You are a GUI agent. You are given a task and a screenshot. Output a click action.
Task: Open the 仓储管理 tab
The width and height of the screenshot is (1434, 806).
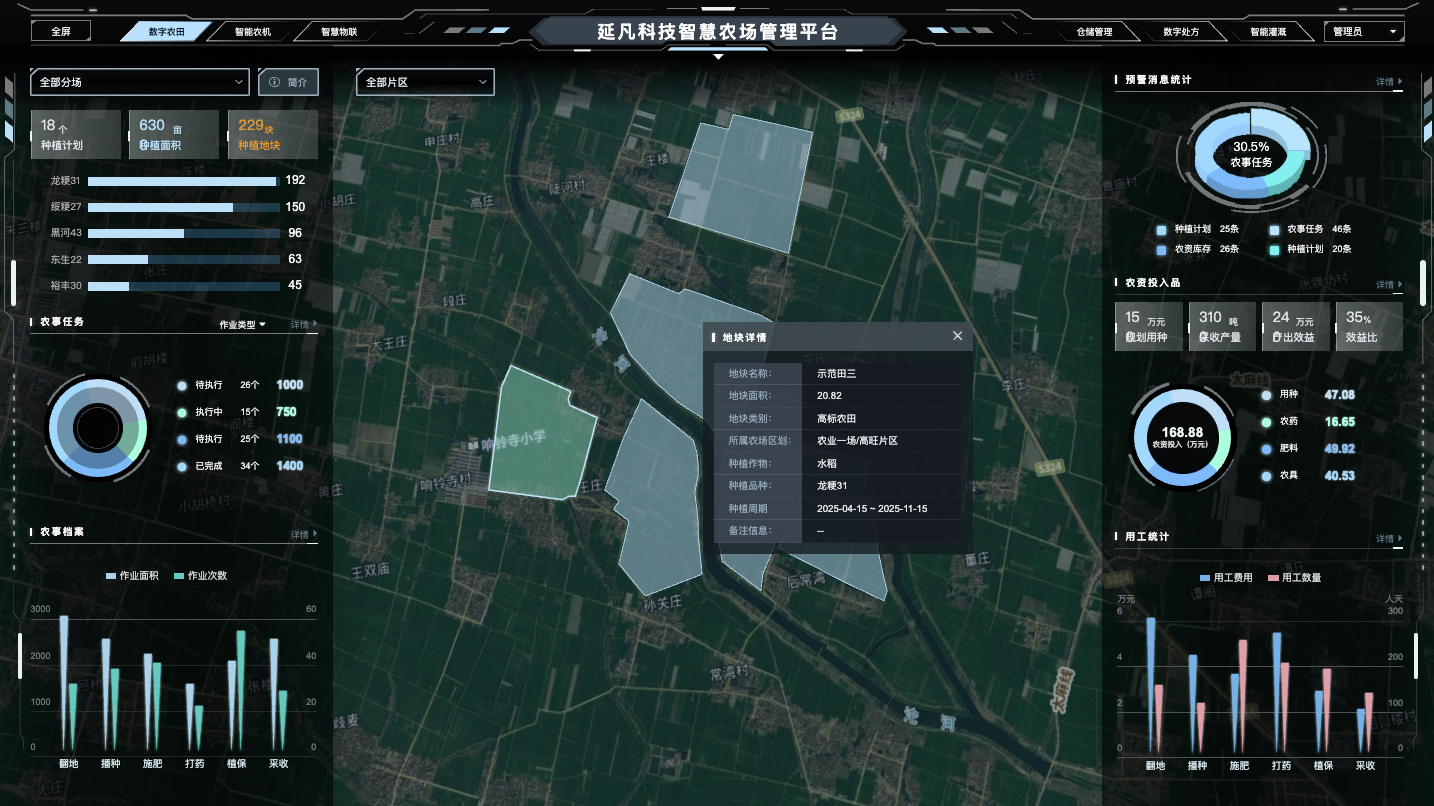1094,32
